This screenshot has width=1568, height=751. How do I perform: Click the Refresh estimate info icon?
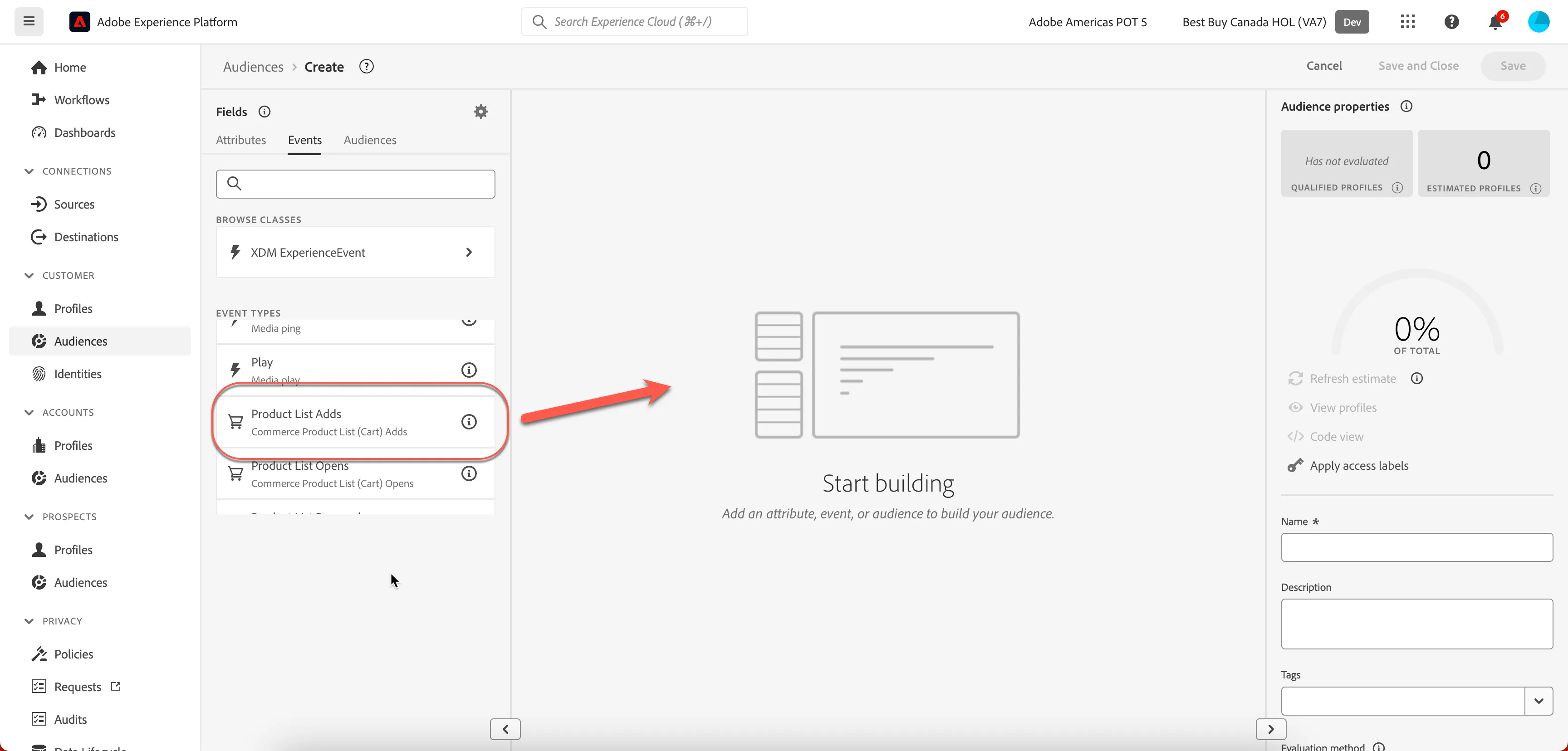1416,379
